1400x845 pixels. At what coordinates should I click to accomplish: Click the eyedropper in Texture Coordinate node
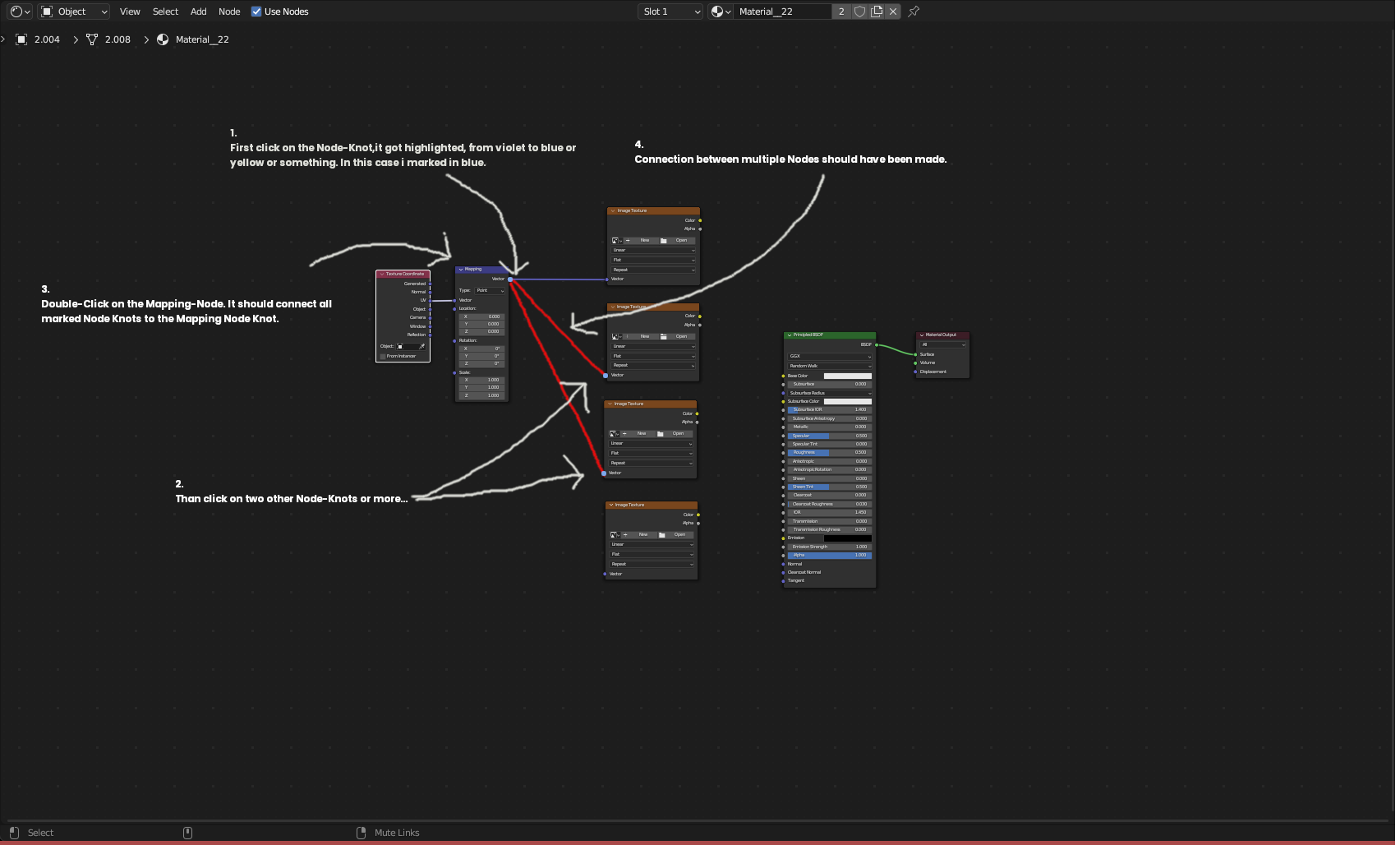click(x=422, y=346)
